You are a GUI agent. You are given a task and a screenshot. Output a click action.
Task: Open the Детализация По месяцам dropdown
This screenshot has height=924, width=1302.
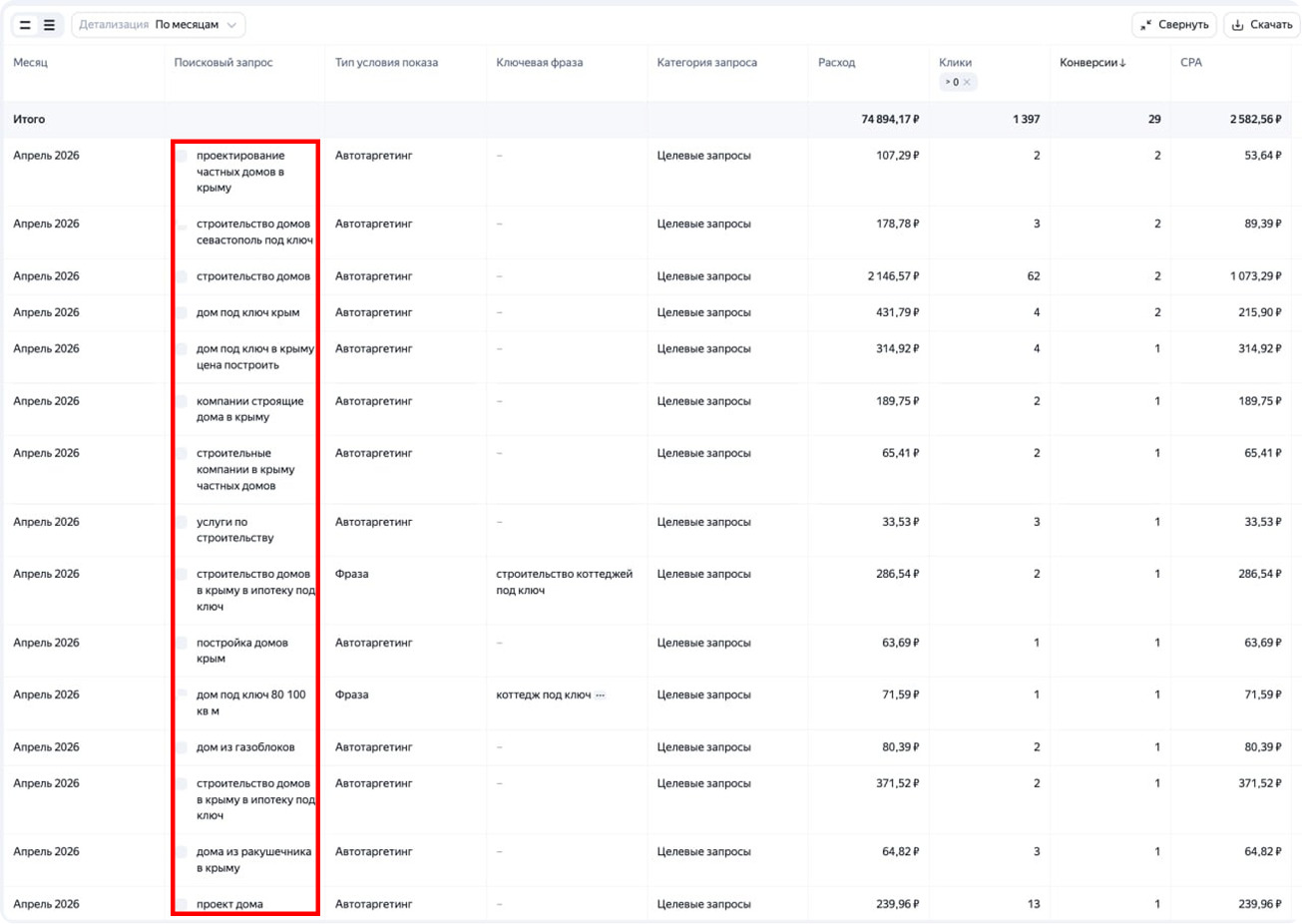tap(159, 25)
